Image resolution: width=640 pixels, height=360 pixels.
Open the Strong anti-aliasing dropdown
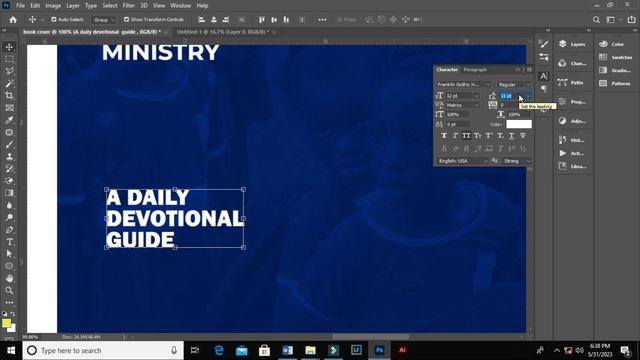516,161
